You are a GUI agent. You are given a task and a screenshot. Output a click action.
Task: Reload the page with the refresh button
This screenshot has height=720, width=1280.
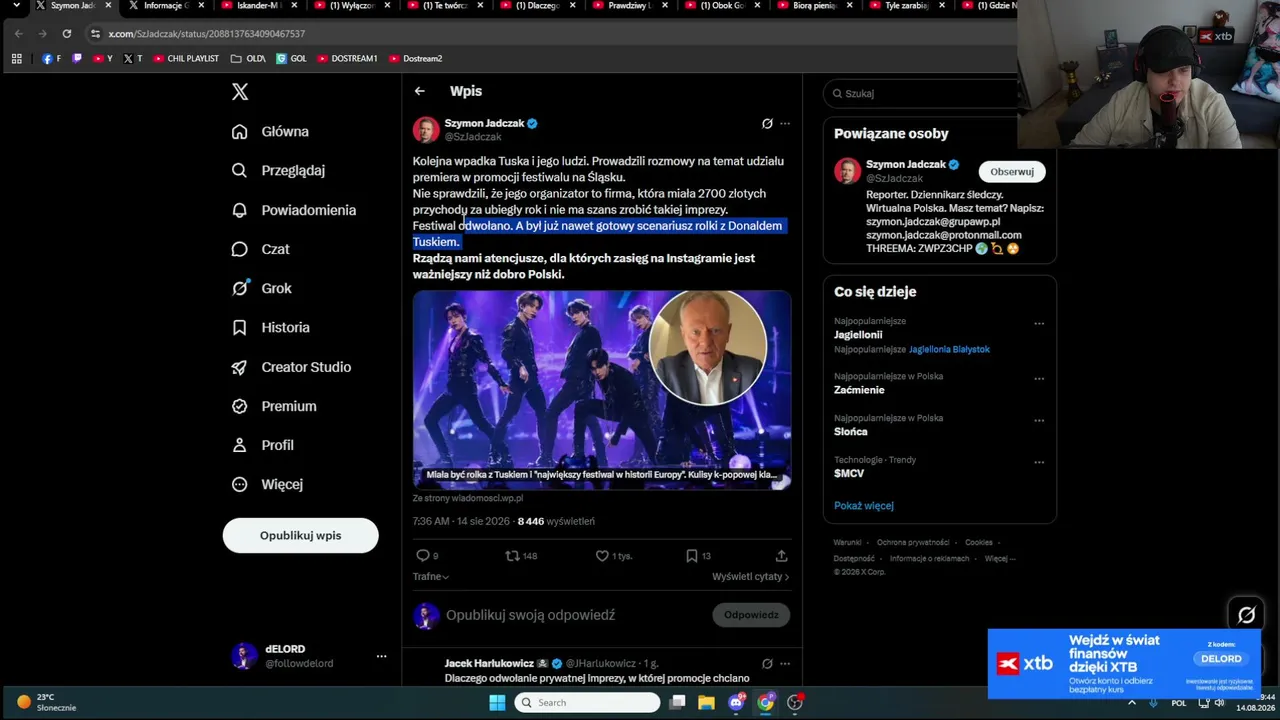[67, 34]
